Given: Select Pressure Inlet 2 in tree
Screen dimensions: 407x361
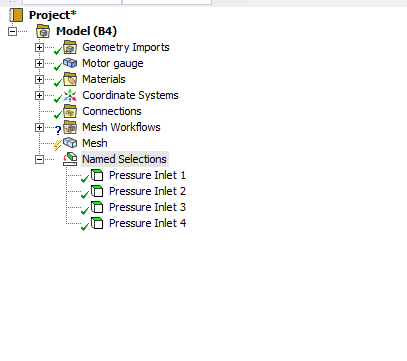Looking at the screenshot, I should pos(147,191).
